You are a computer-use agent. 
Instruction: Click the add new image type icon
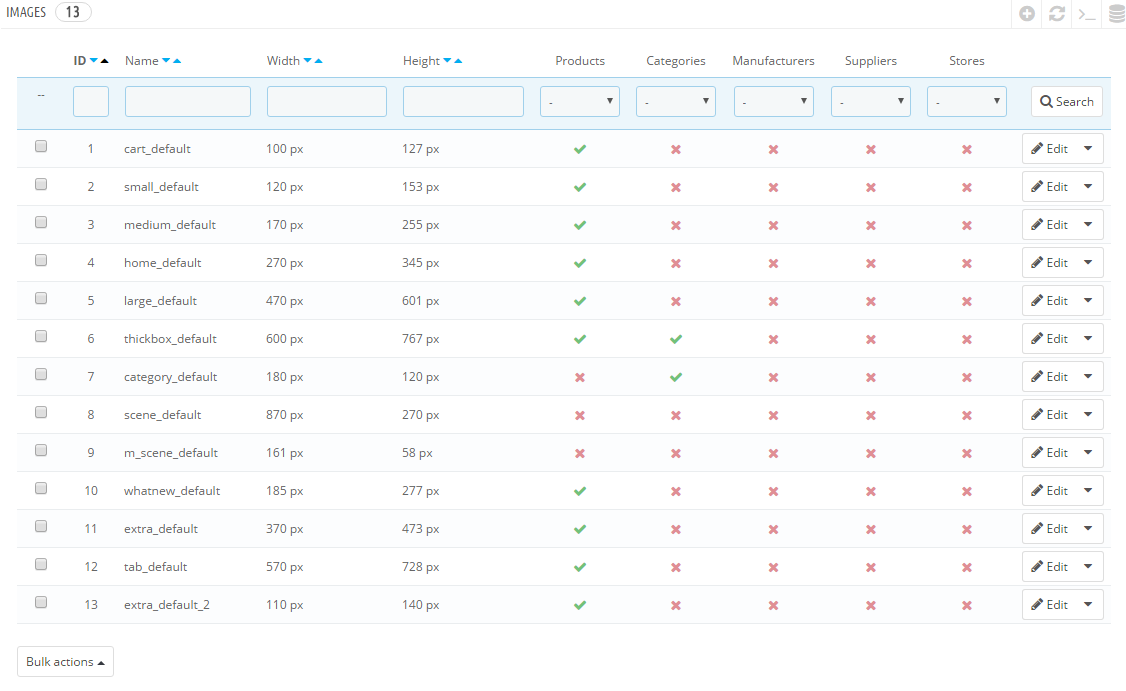(x=1027, y=14)
